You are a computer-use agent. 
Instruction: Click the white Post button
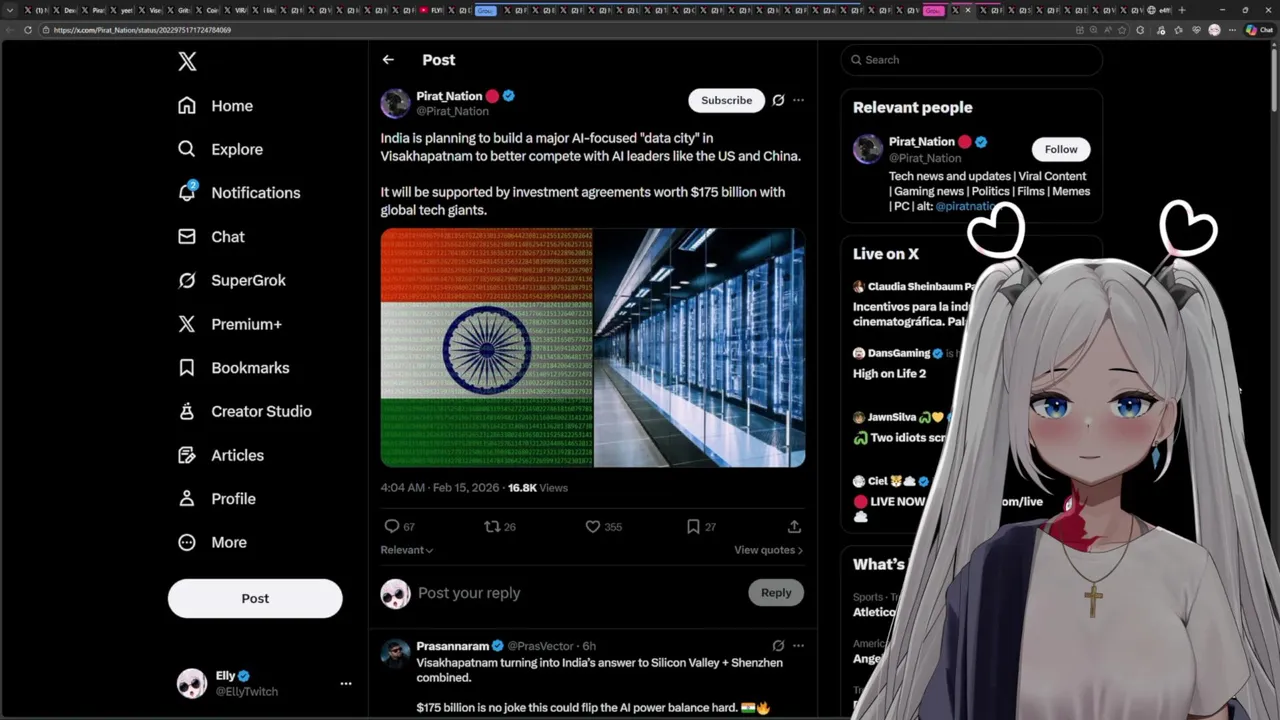pyautogui.click(x=255, y=598)
